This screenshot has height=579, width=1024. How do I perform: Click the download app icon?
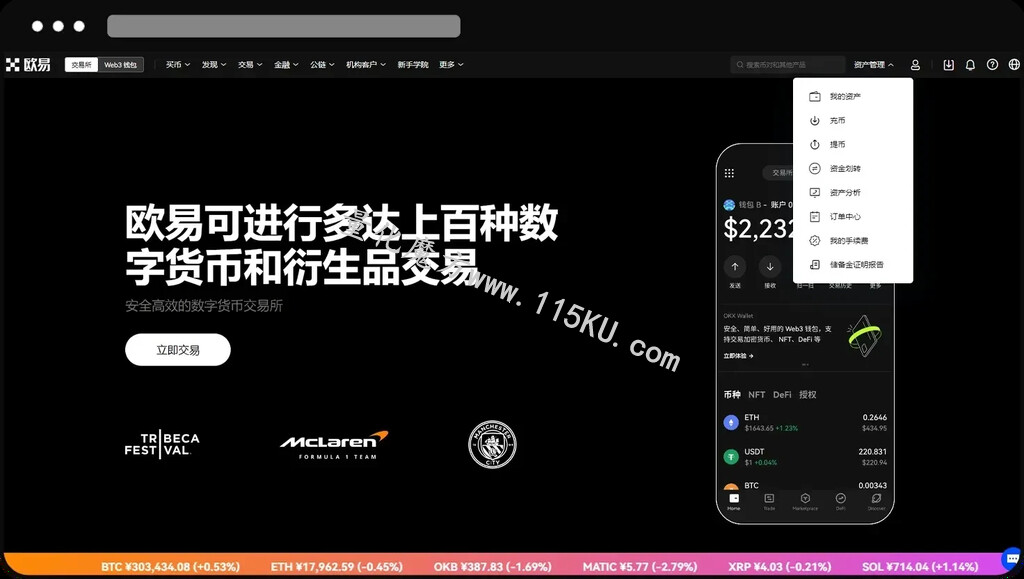(x=948, y=65)
